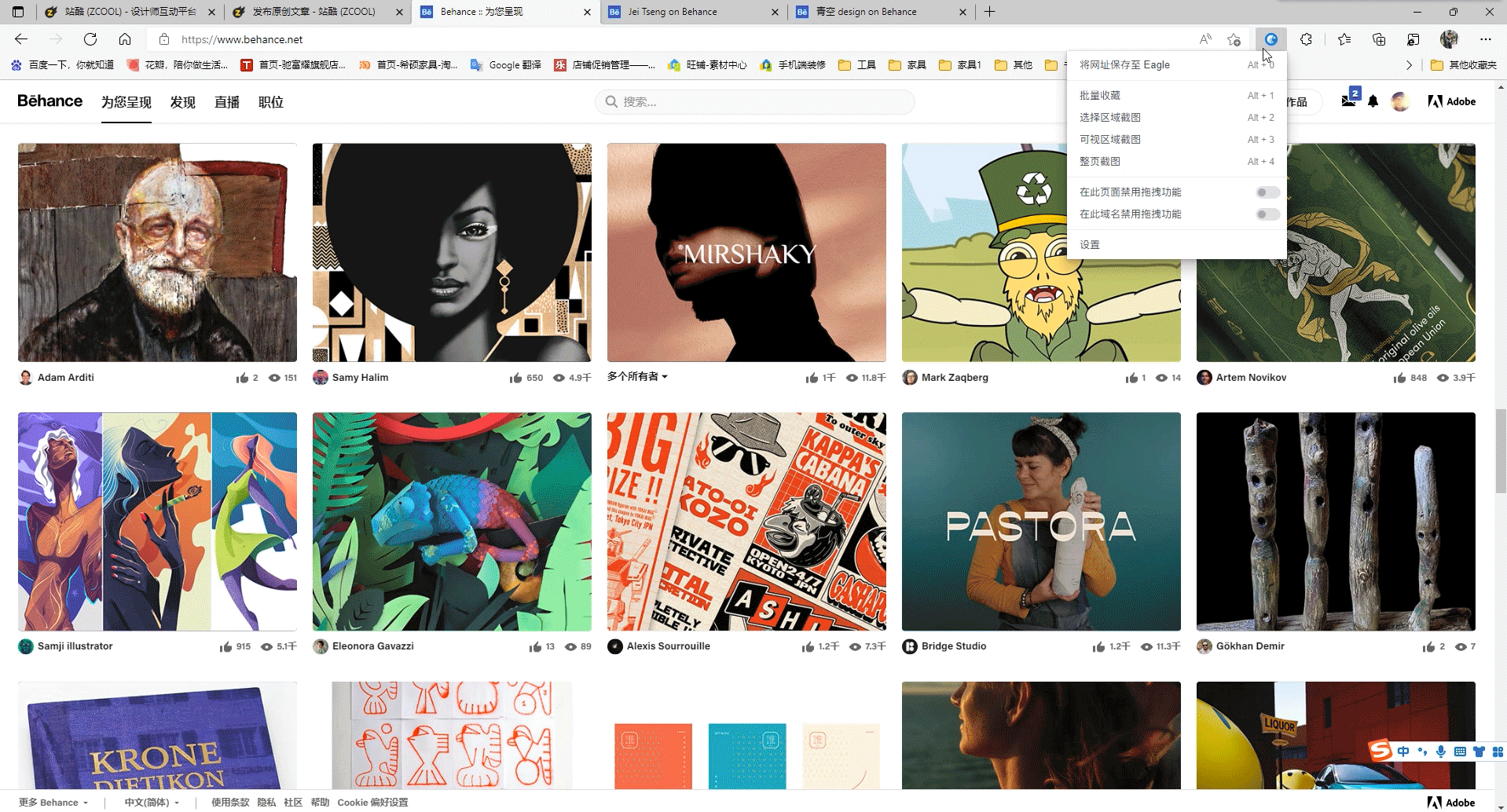The height and width of the screenshot is (812, 1507).
Task: Open the tab actions menu icon
Action: (x=18, y=12)
